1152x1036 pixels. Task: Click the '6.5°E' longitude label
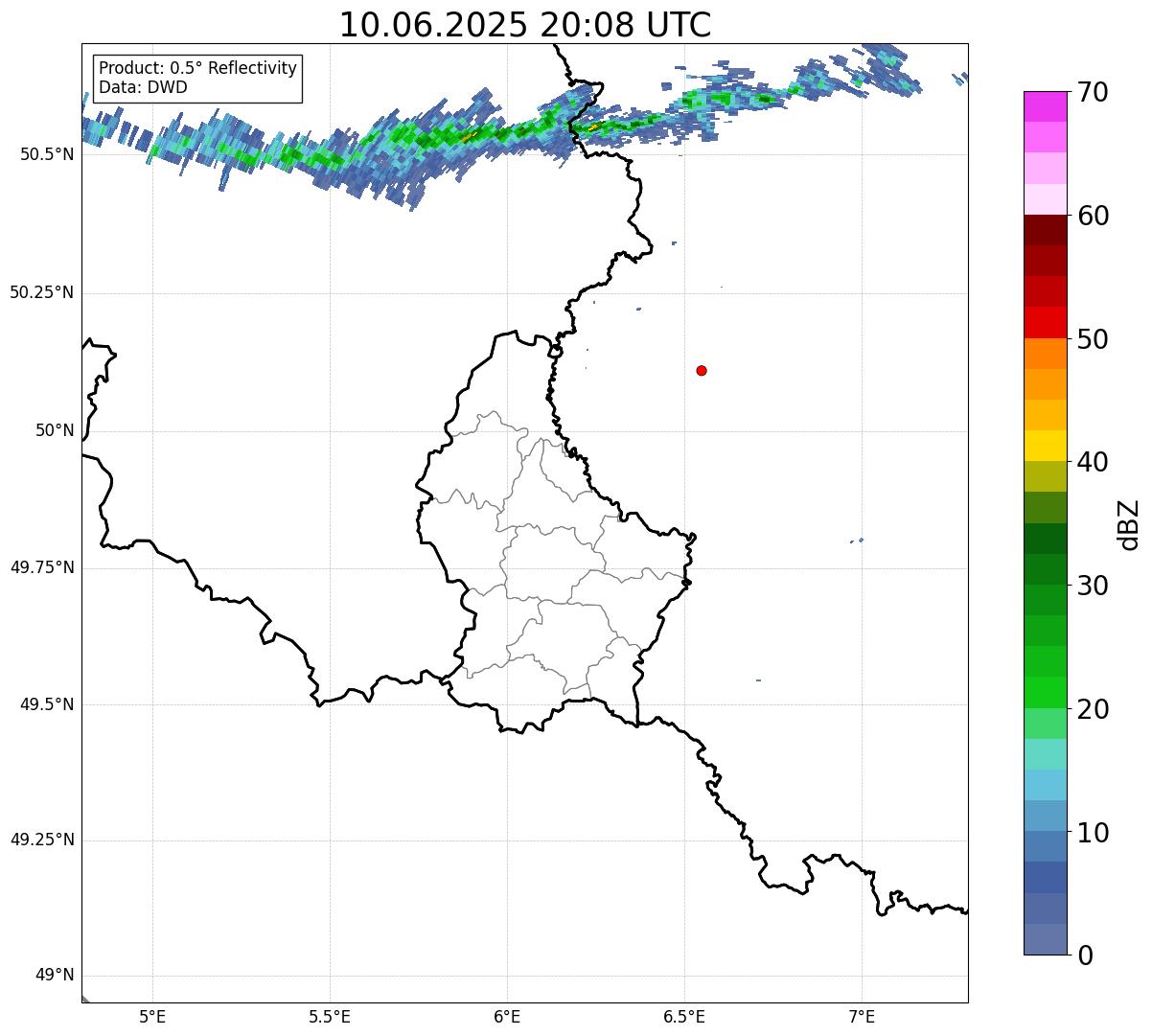click(x=684, y=1016)
